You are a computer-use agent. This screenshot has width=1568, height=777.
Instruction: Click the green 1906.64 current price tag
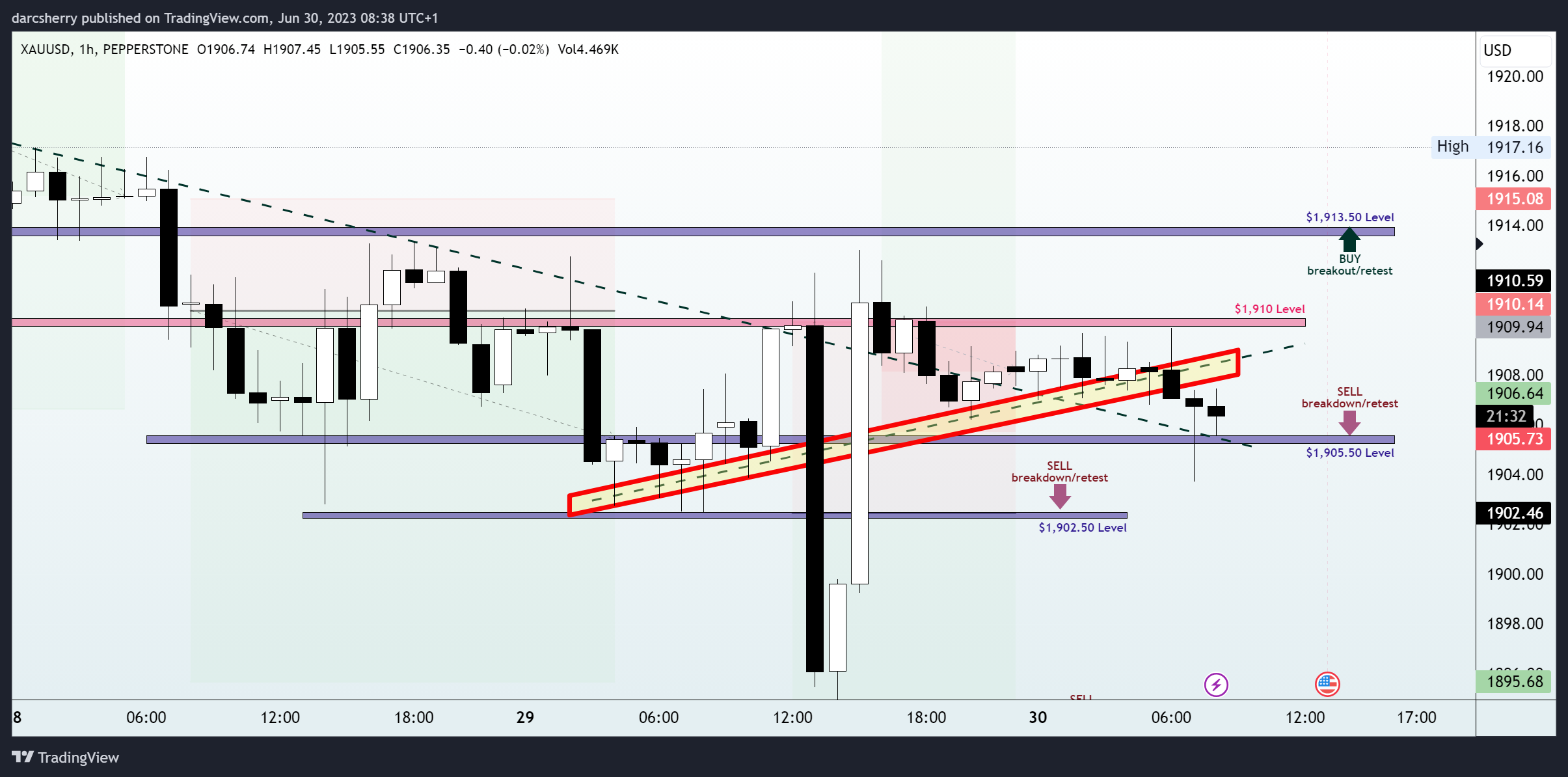tap(1513, 393)
